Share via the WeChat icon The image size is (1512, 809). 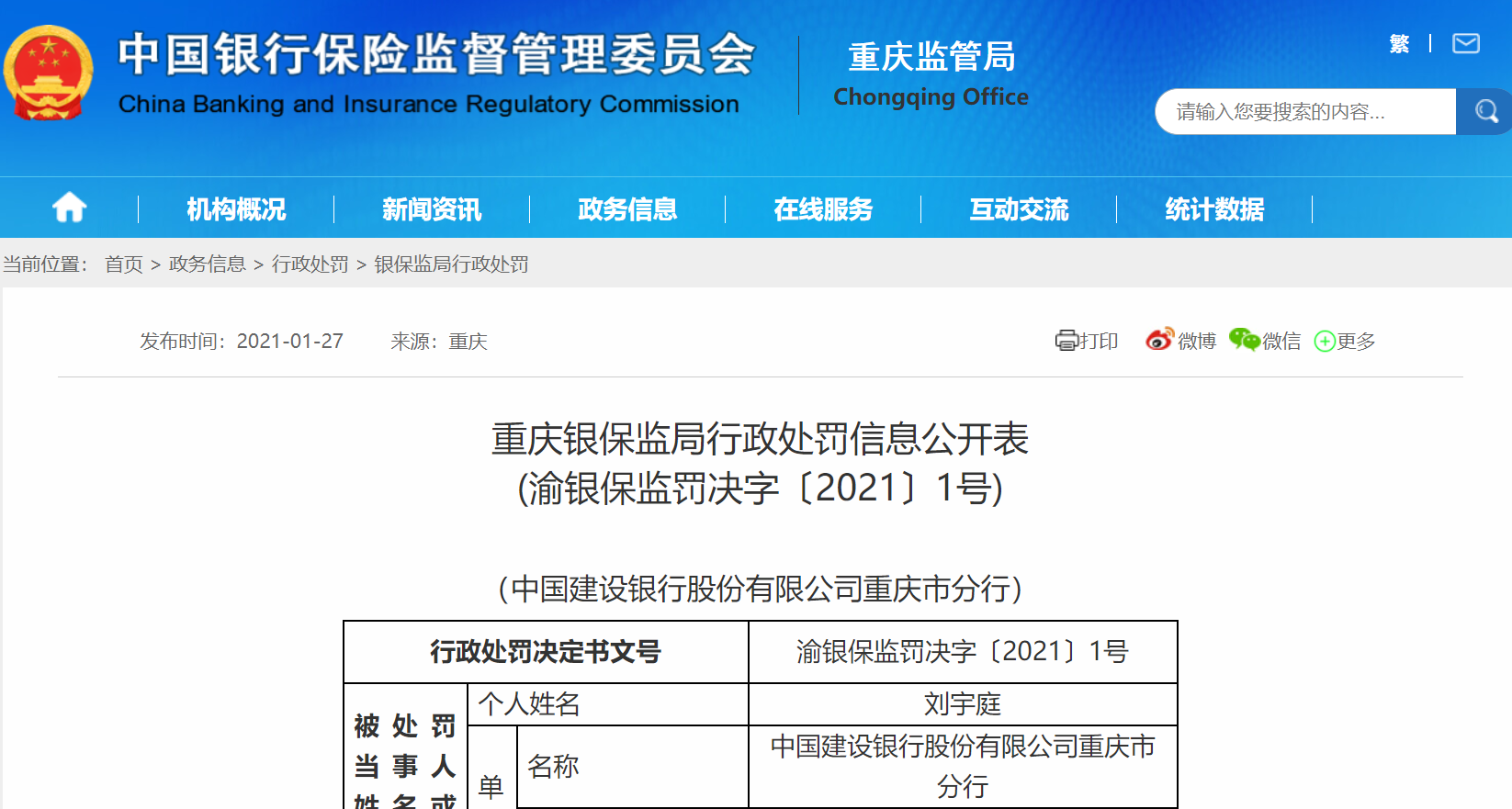(1245, 340)
